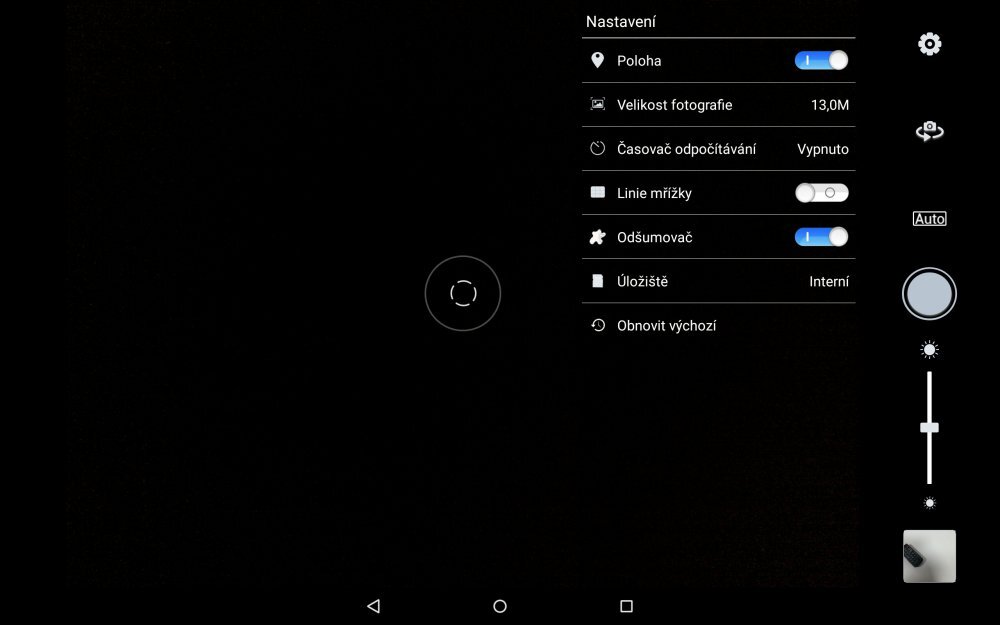This screenshot has height=625, width=1000.
Task: Select Obnovit výchozí to reset settings
Action: click(x=668, y=325)
